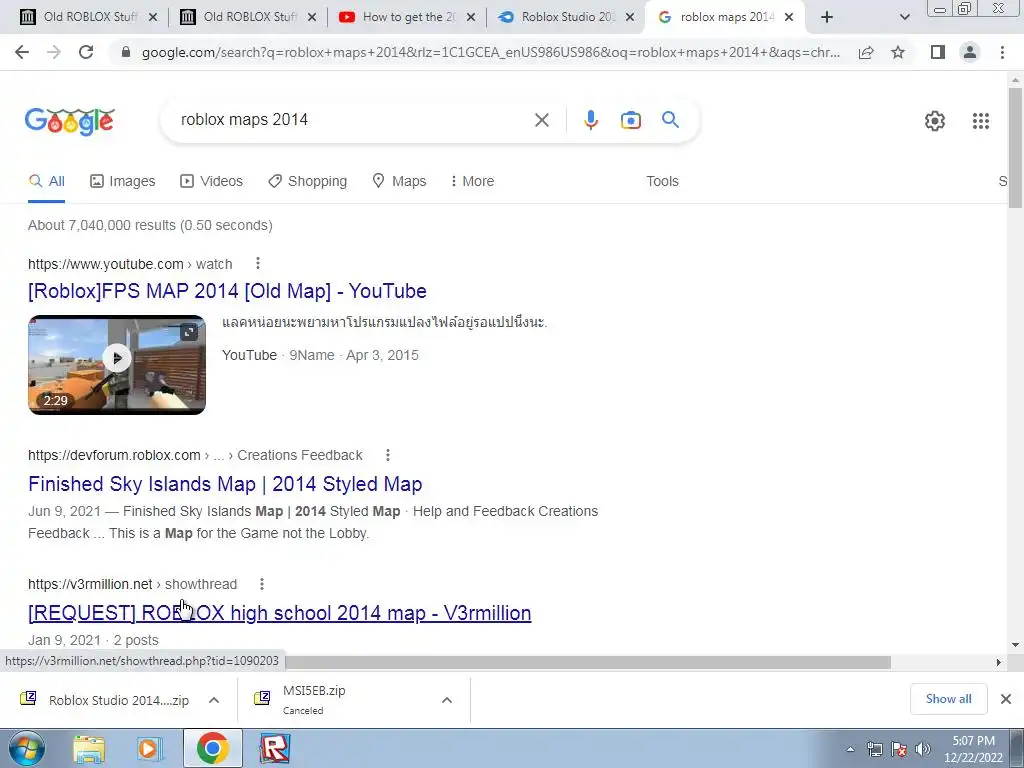Open Chrome three-dot menu

click(x=1002, y=52)
